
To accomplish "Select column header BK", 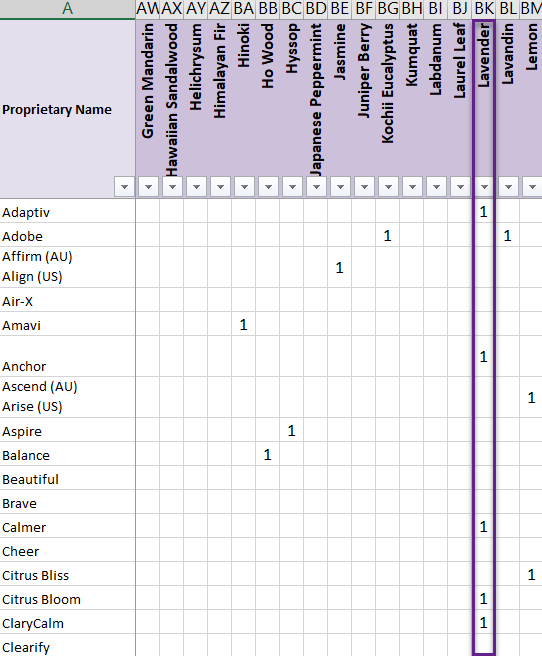I will point(484,8).
